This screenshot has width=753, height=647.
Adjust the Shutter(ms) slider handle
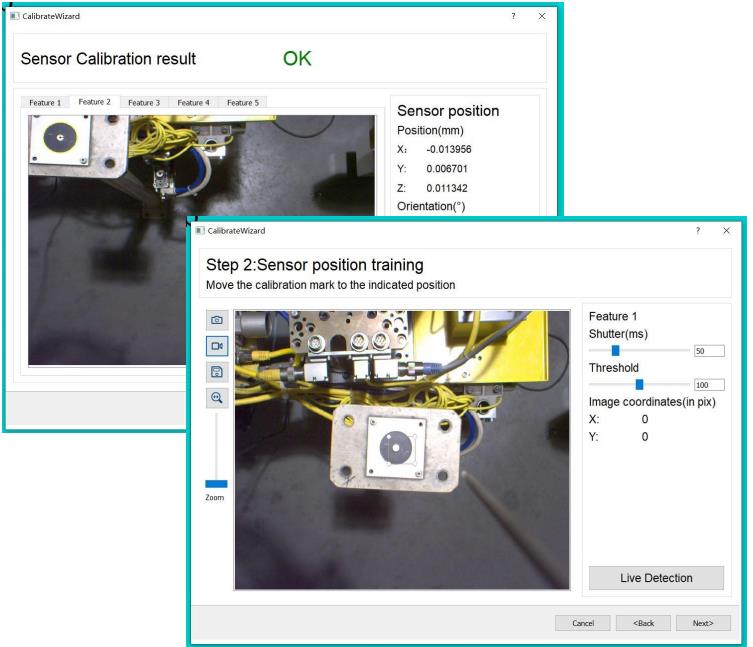tap(615, 351)
